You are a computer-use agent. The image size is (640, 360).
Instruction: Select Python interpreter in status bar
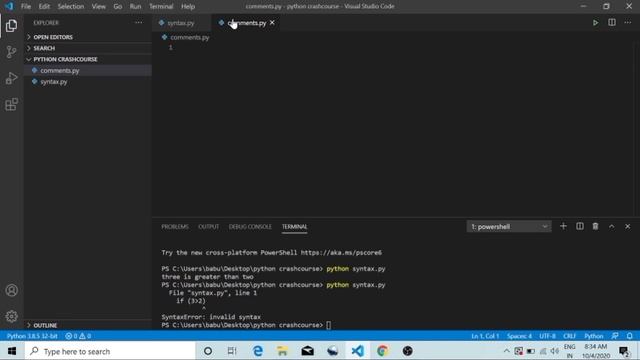click(32, 336)
